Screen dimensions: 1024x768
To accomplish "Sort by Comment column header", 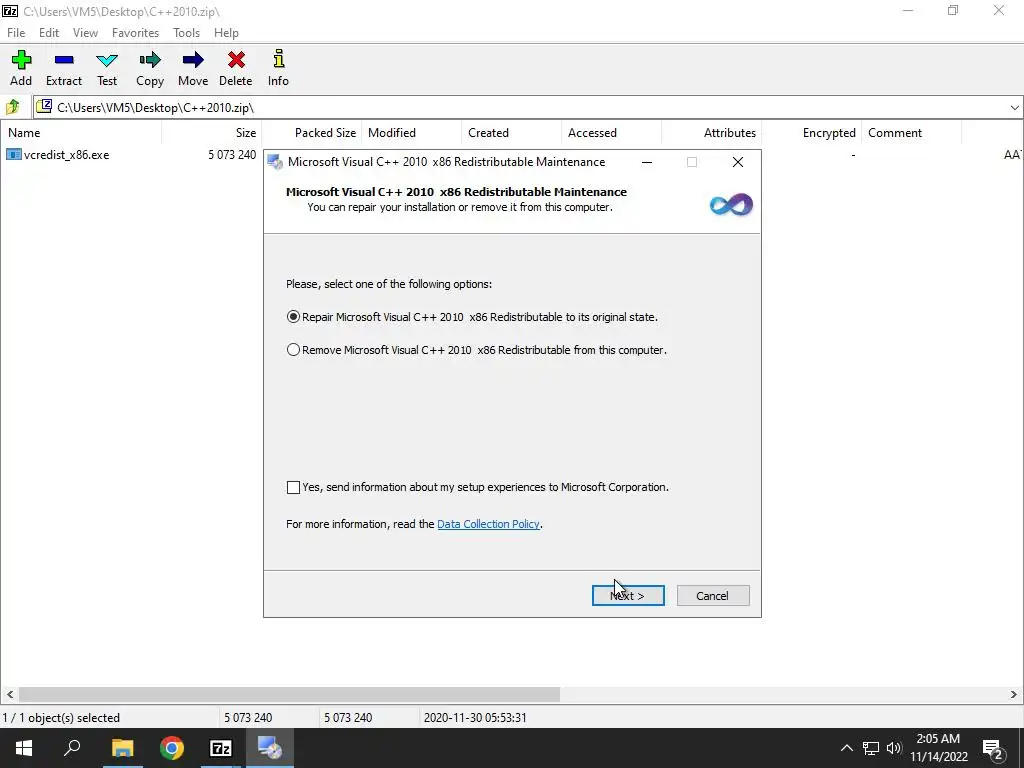I will pos(912,133).
